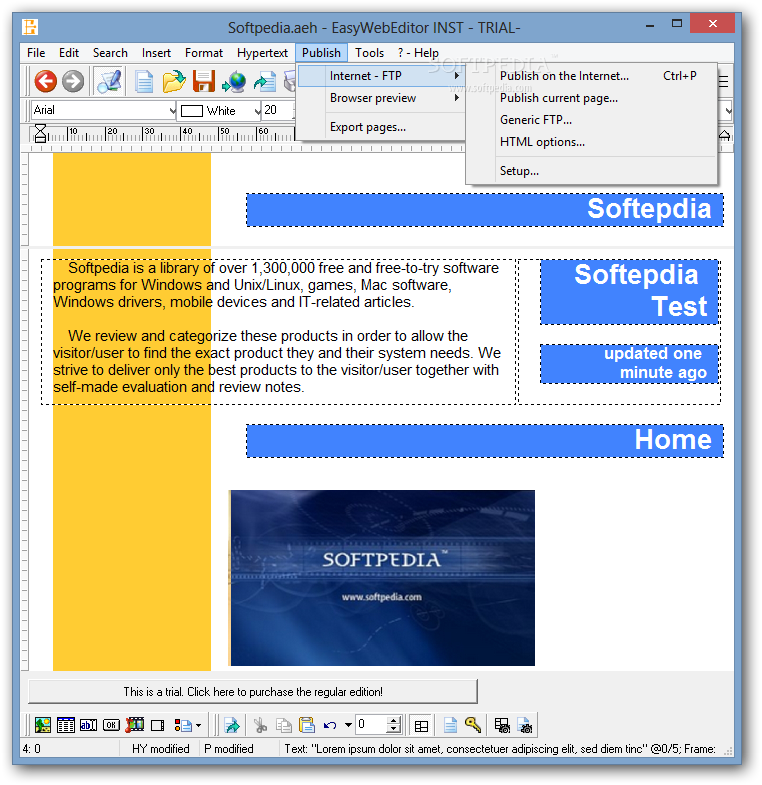Expand the Internet - FTP submenu
Image resolution: width=762 pixels, height=785 pixels.
(382, 76)
